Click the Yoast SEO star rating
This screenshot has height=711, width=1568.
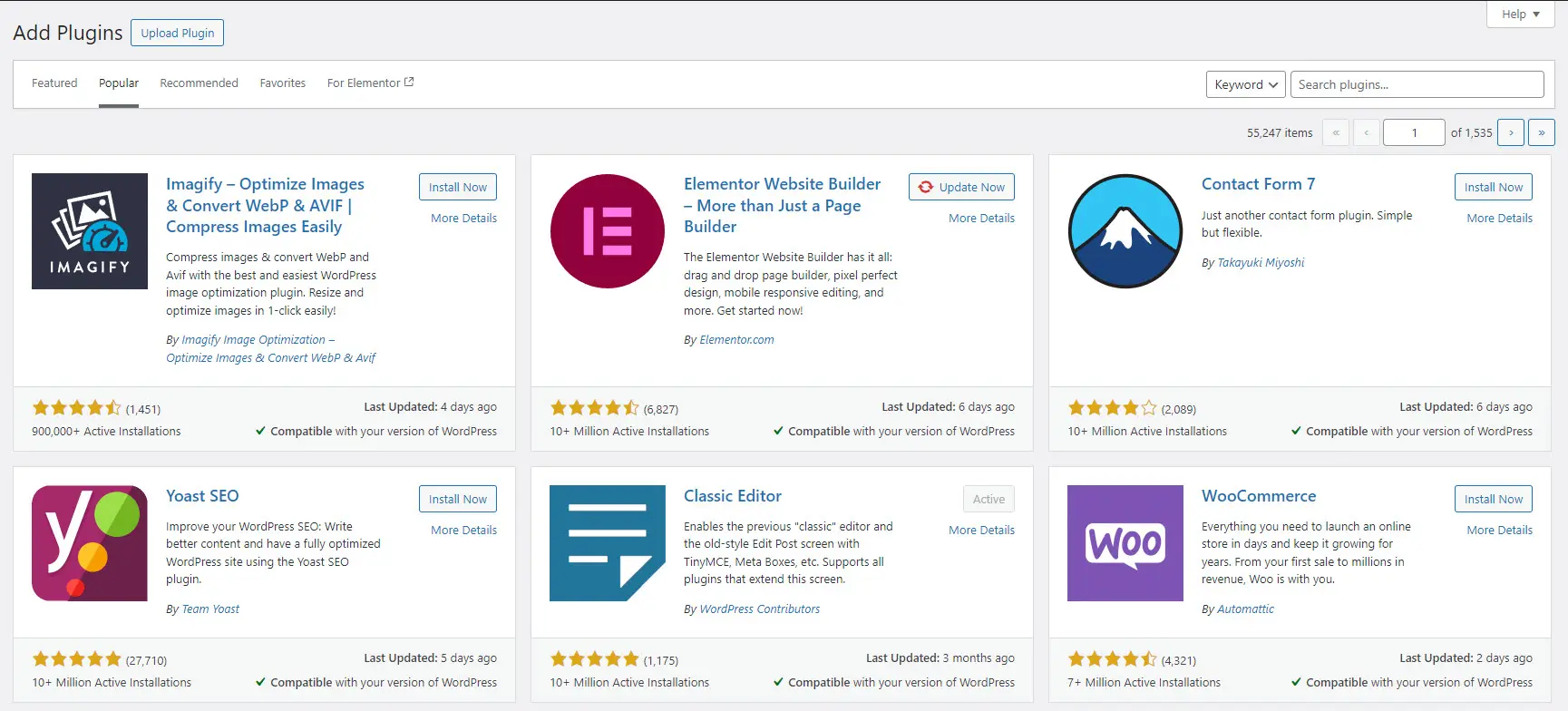click(76, 659)
